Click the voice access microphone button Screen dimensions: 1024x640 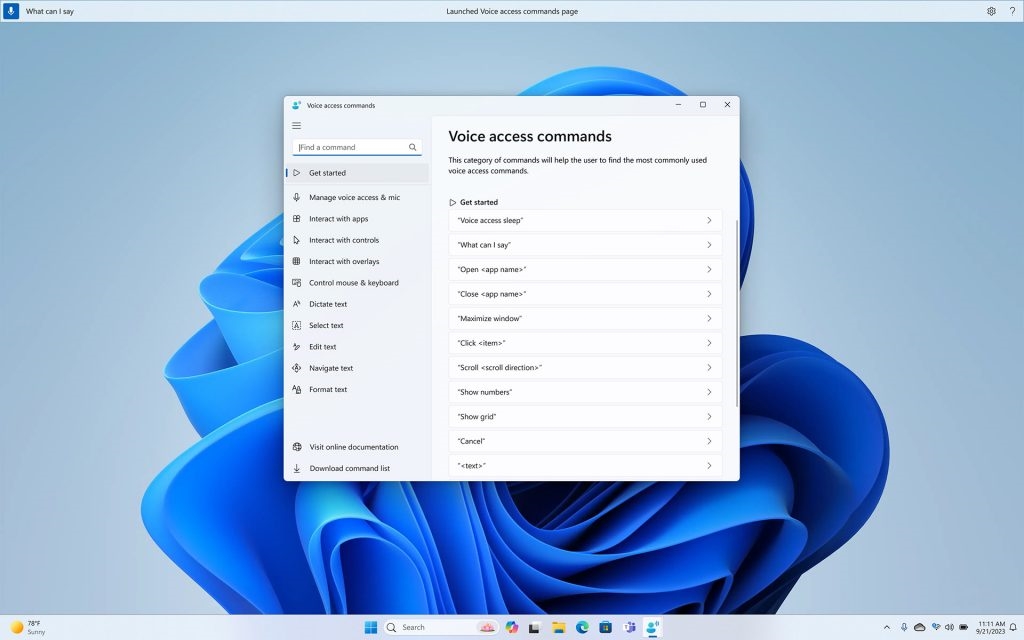(12, 11)
